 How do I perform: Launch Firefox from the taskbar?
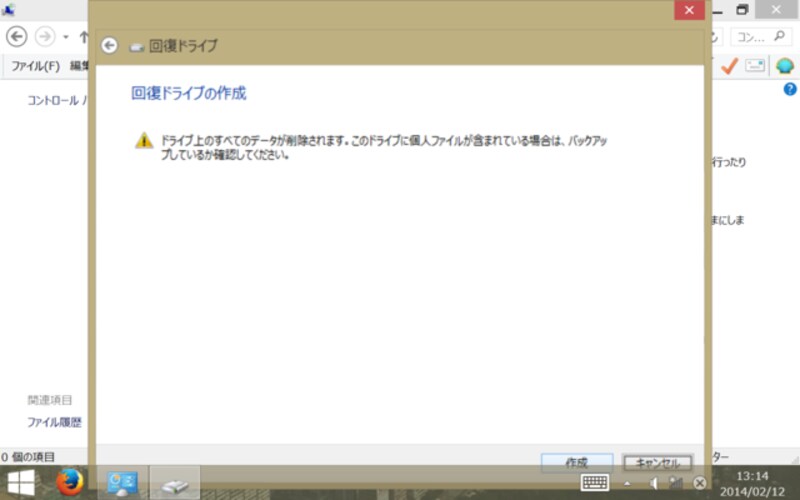click(70, 482)
